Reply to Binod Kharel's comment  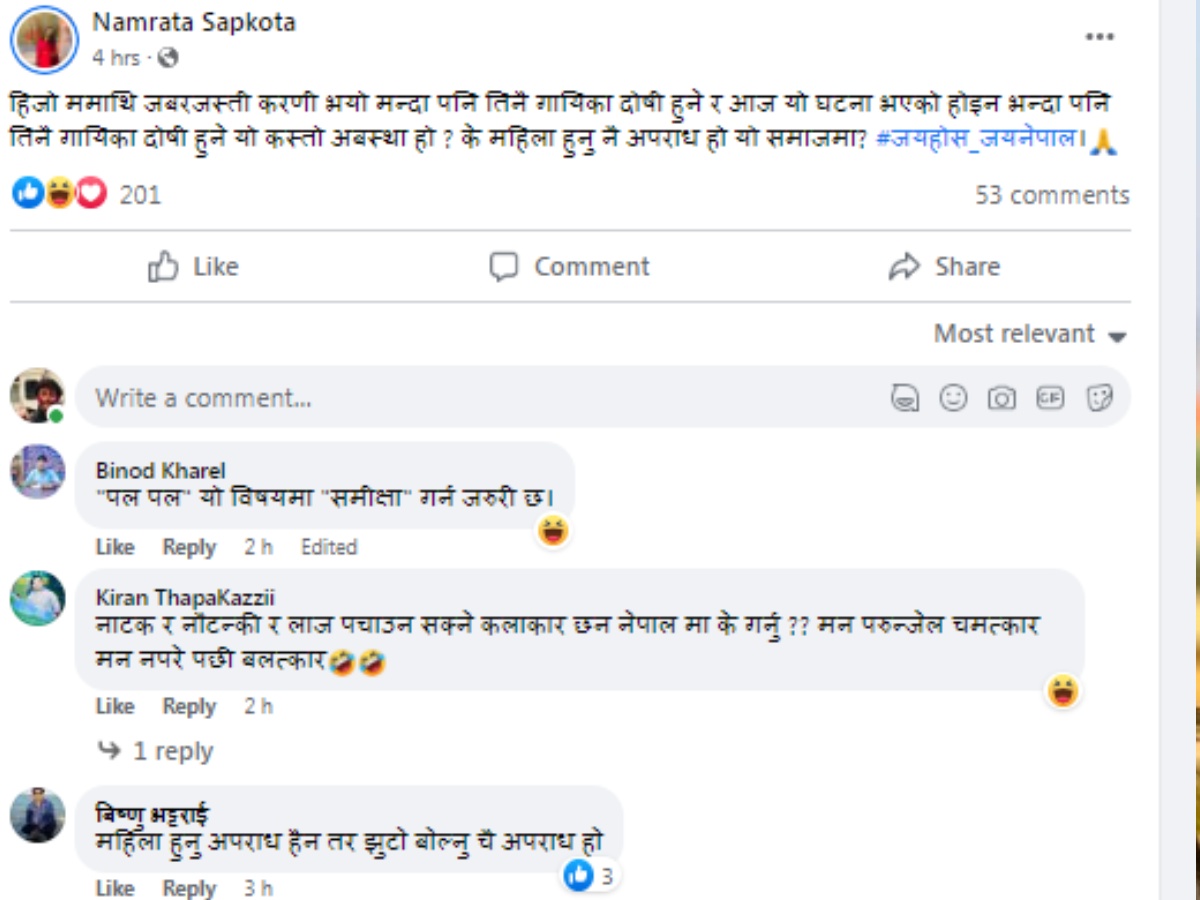pos(189,547)
